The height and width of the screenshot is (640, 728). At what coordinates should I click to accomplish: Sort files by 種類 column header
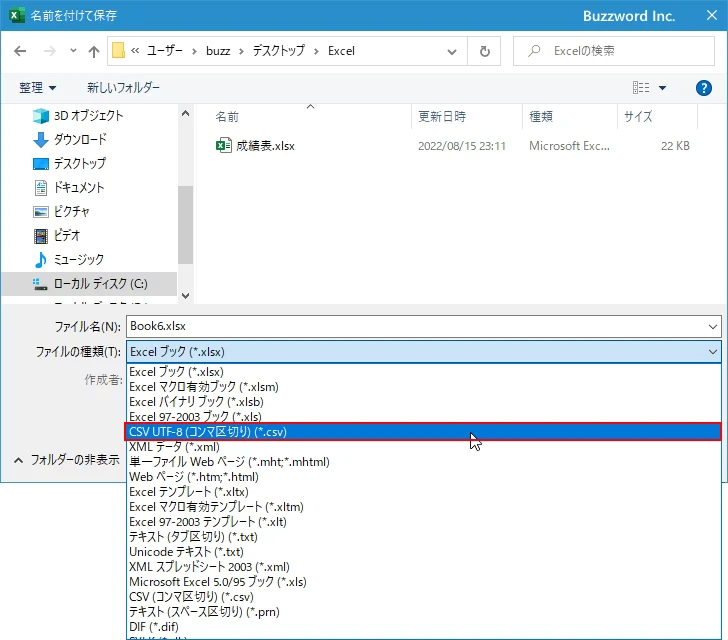click(x=541, y=117)
